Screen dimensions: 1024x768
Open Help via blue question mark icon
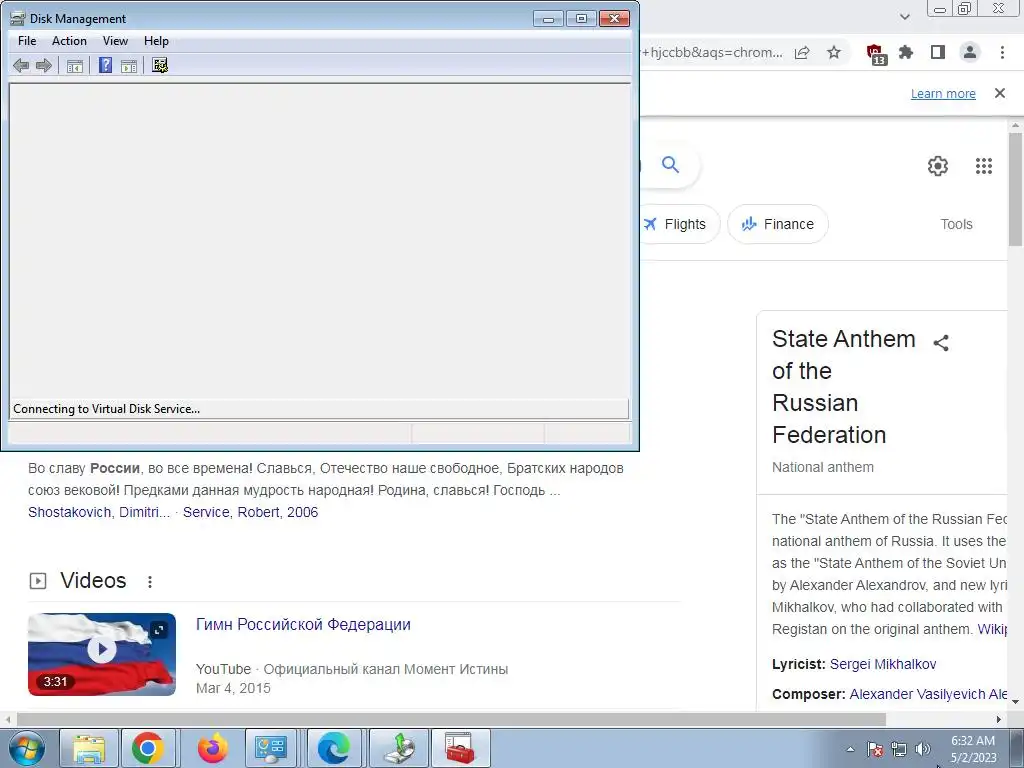coord(105,65)
